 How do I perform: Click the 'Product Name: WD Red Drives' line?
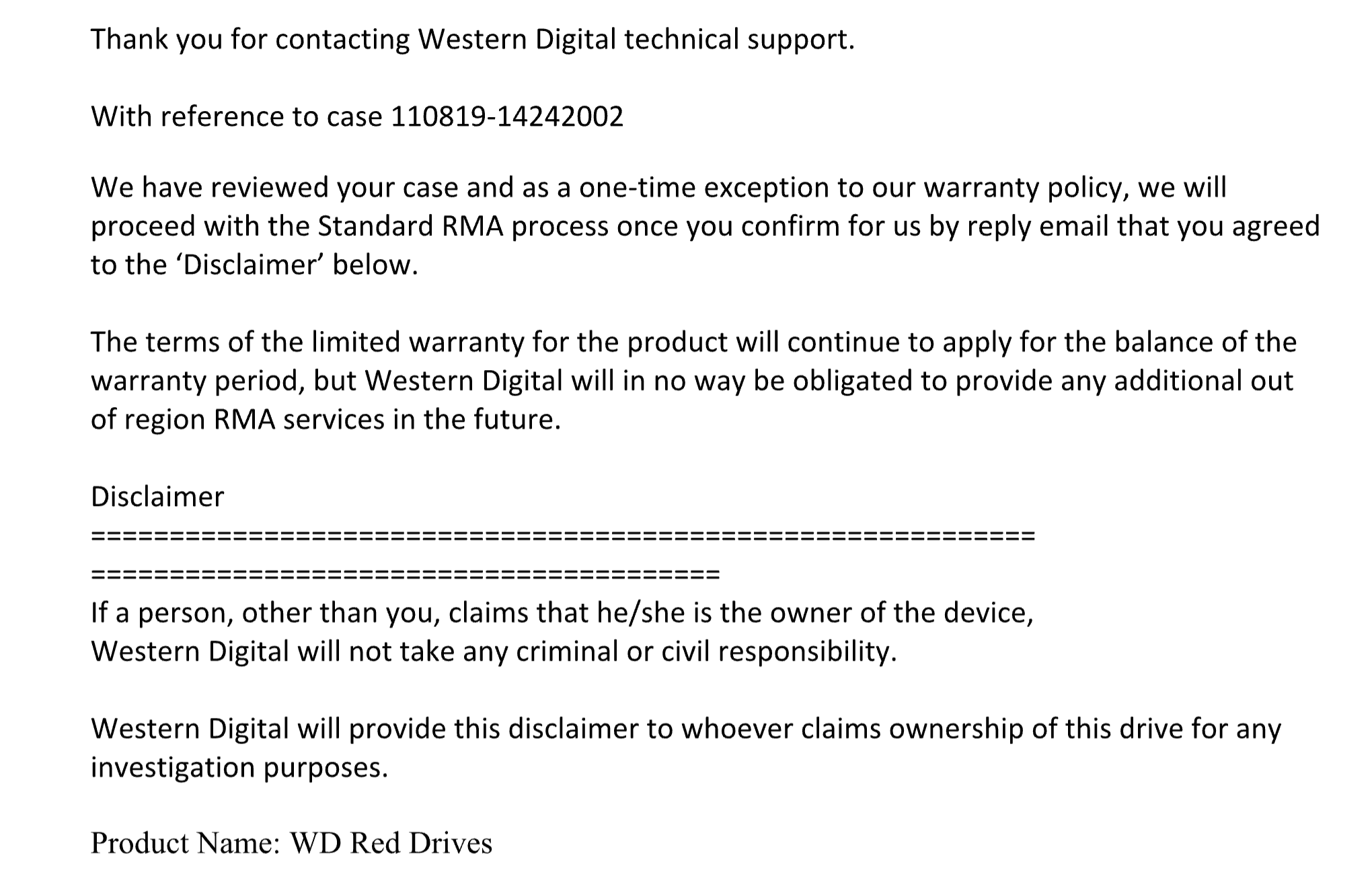click(x=291, y=844)
